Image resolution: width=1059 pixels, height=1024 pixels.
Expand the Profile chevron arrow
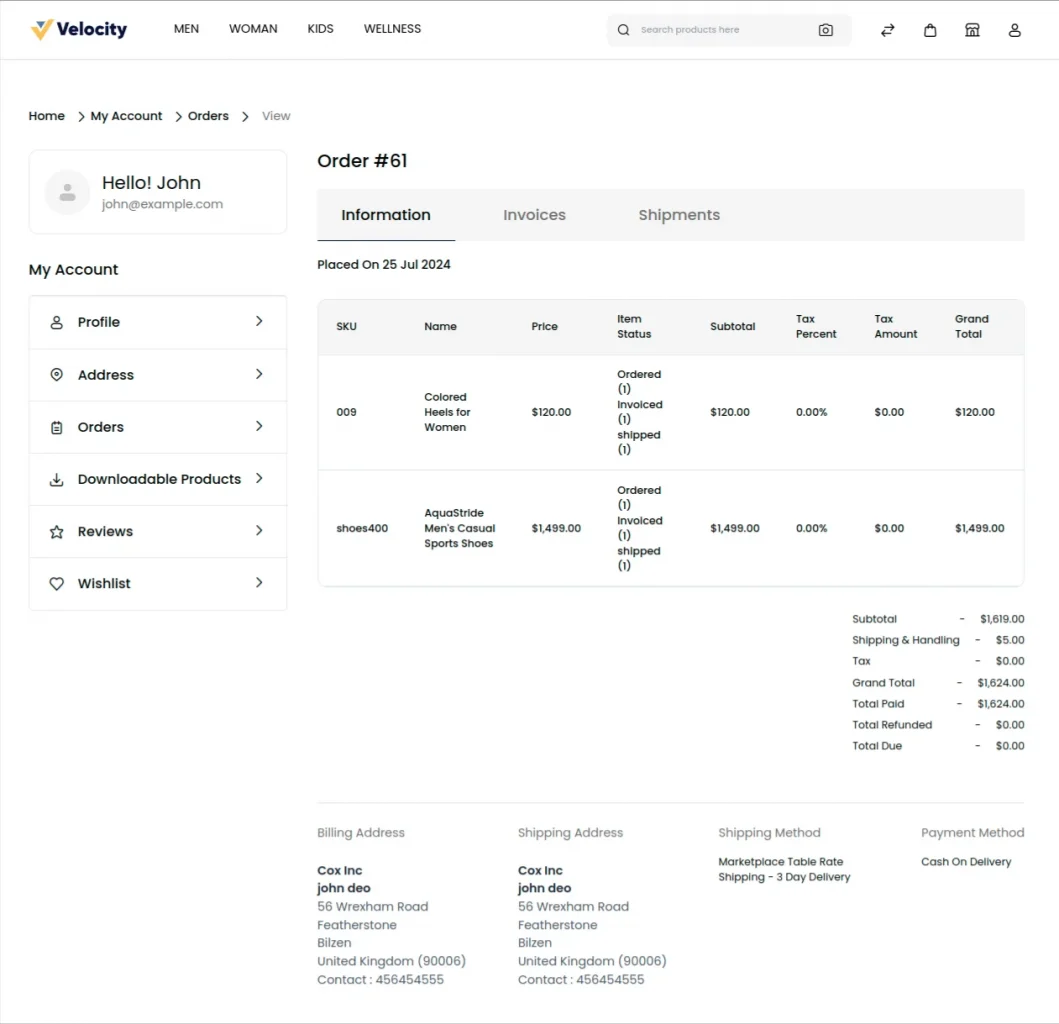pyautogui.click(x=259, y=322)
